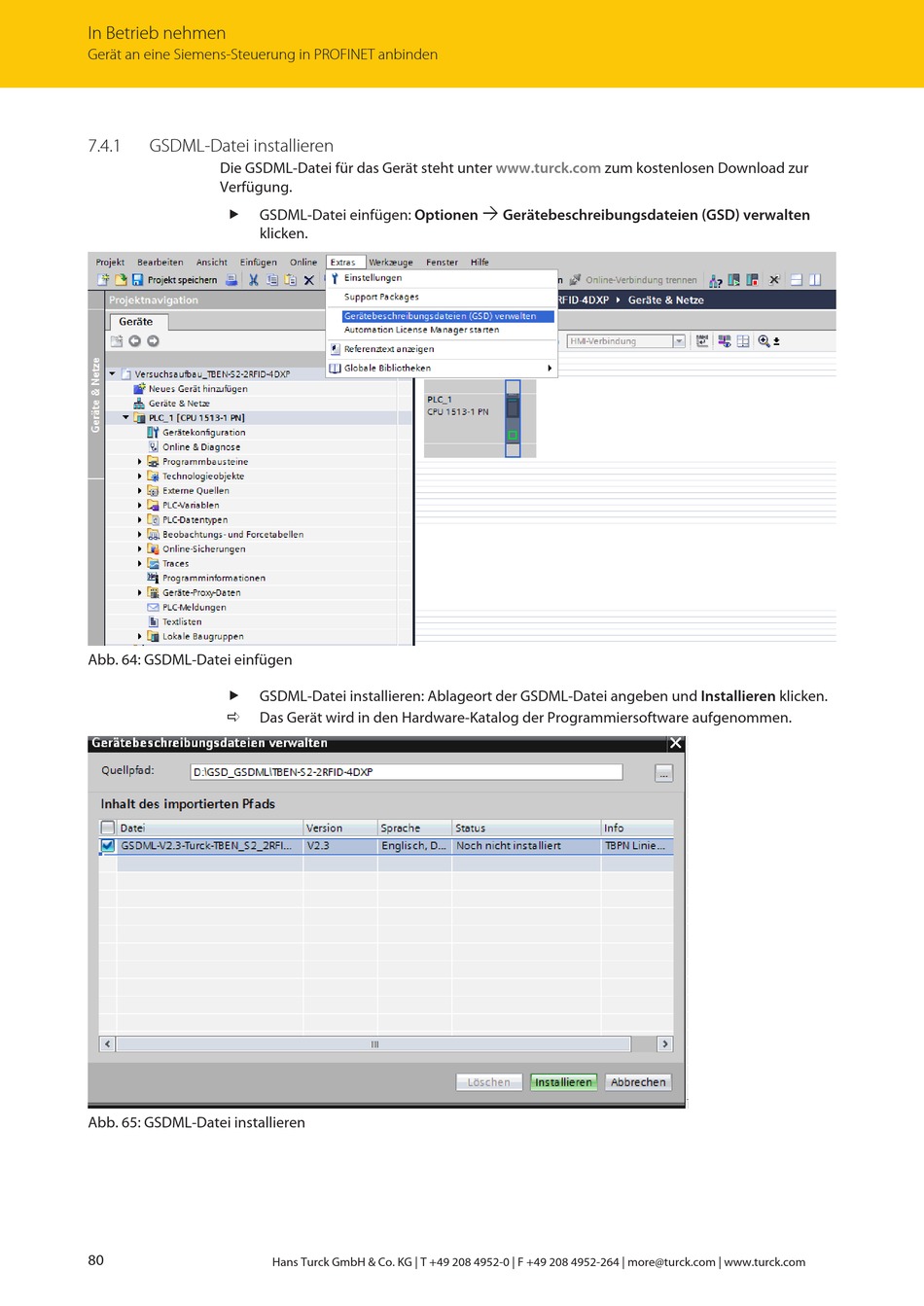Close the Gerätebeschreibungsdateien verwalten dialog
This screenshot has height=1306, width=924.
click(676, 744)
